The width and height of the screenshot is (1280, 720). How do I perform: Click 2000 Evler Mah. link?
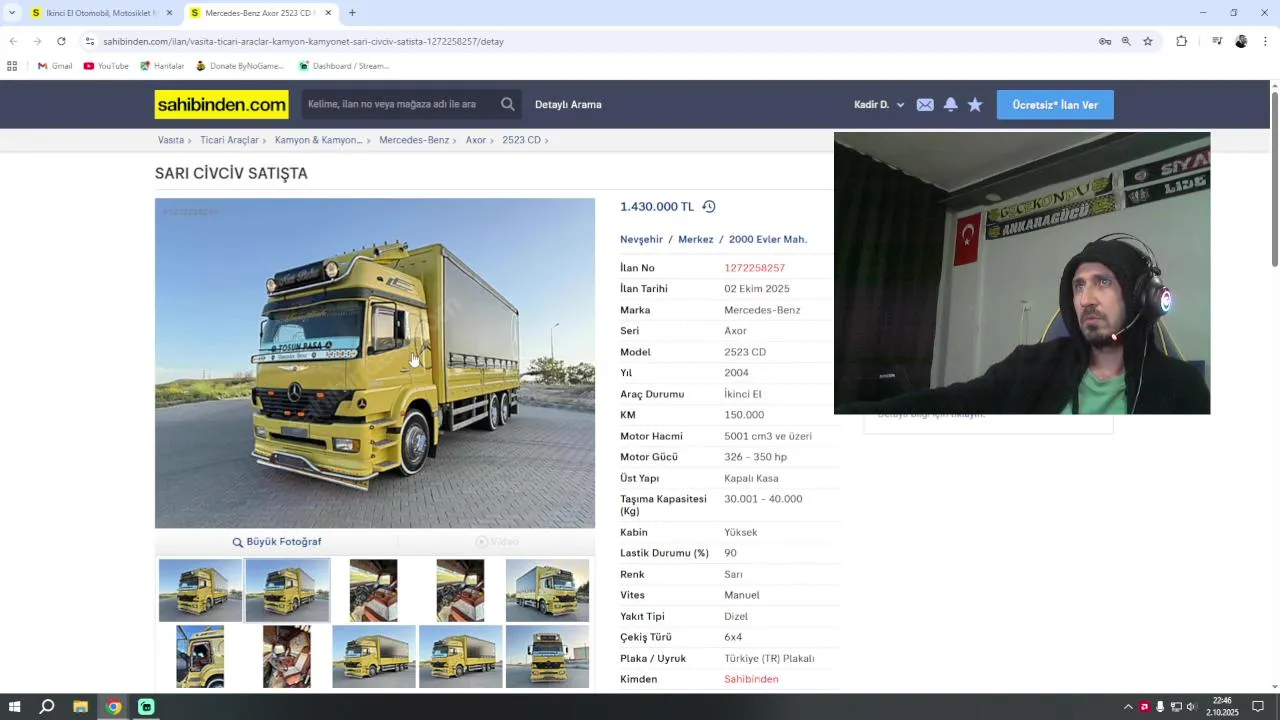click(x=768, y=239)
